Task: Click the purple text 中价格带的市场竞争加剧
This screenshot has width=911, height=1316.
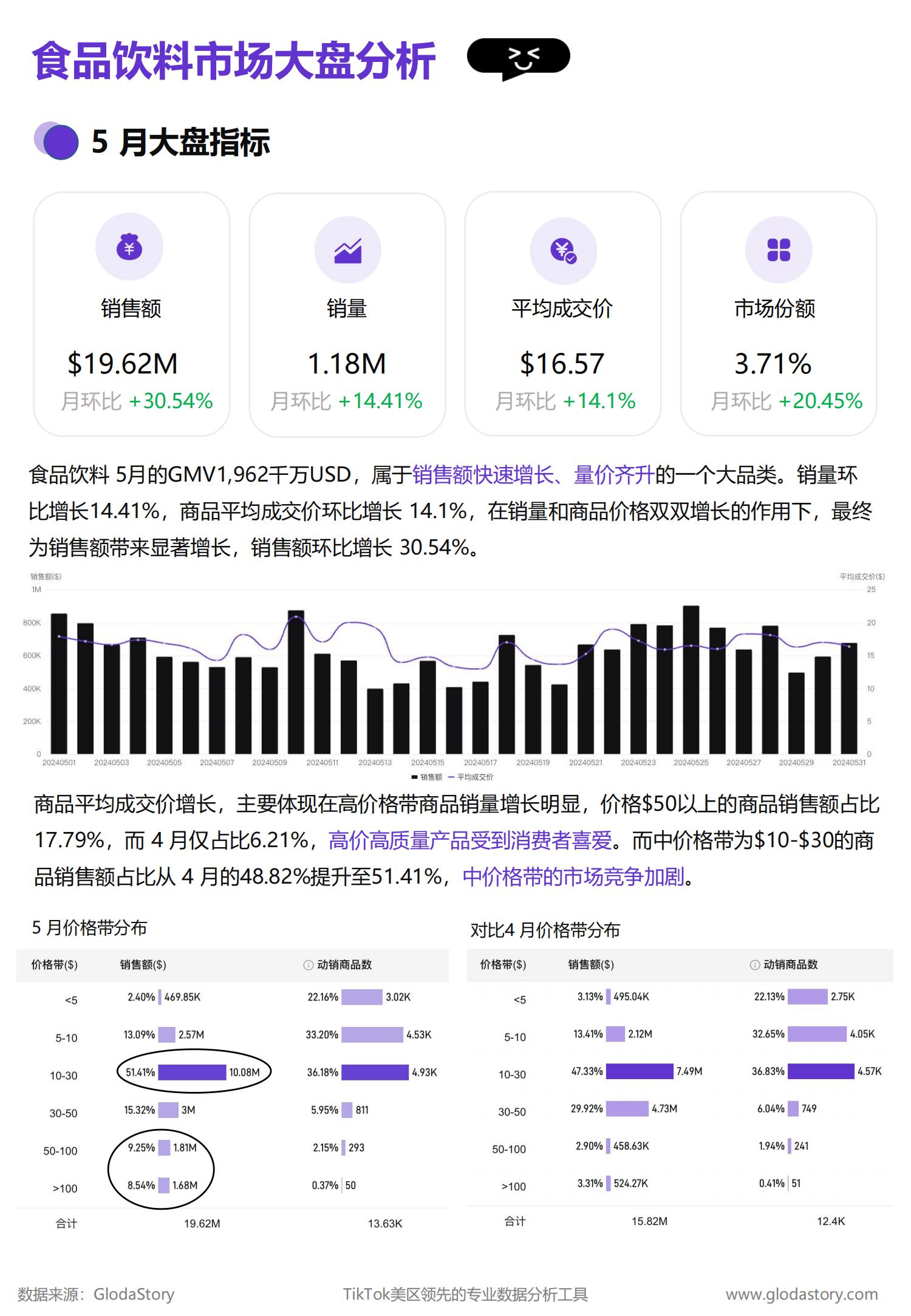Action: pyautogui.click(x=573, y=877)
